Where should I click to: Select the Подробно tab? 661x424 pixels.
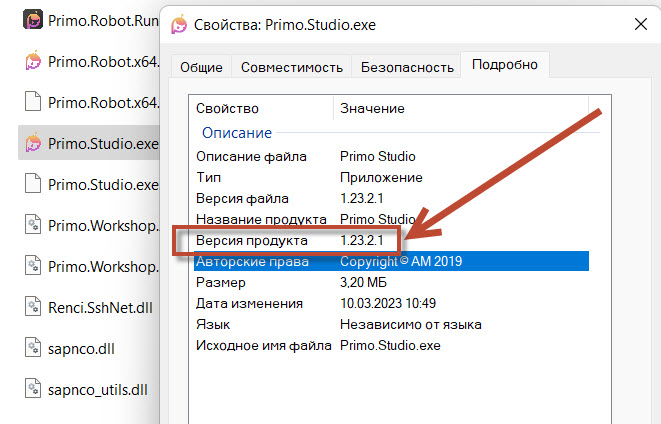[x=505, y=64]
